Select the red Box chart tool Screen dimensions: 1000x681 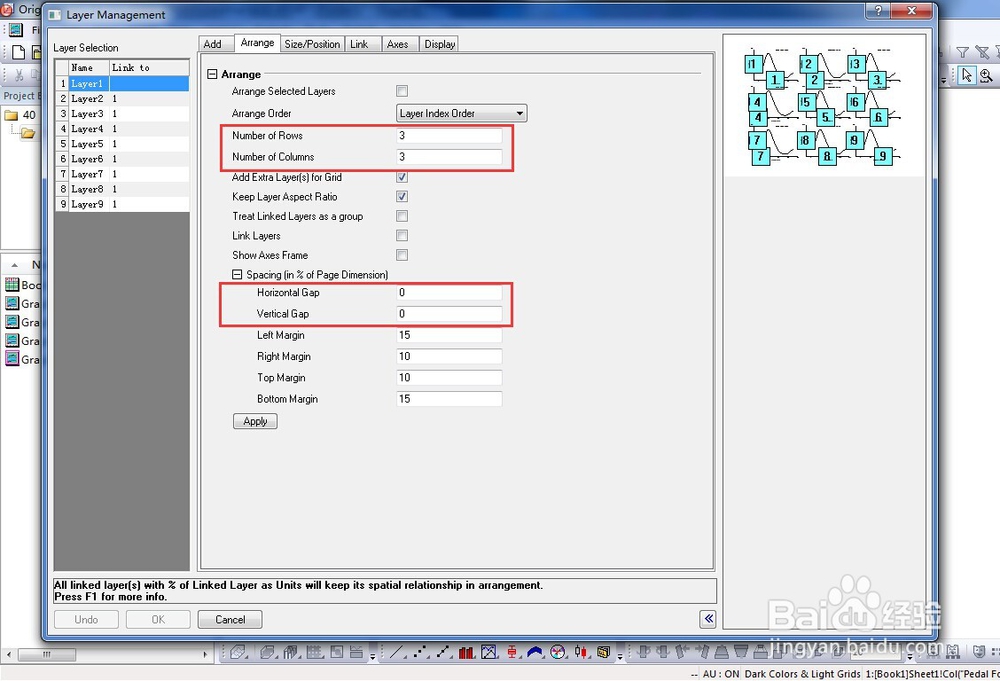click(x=512, y=652)
